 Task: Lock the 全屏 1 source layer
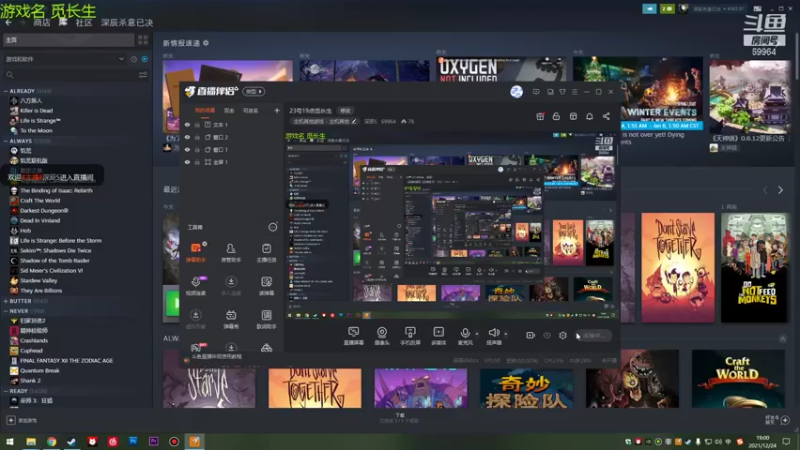pos(197,162)
